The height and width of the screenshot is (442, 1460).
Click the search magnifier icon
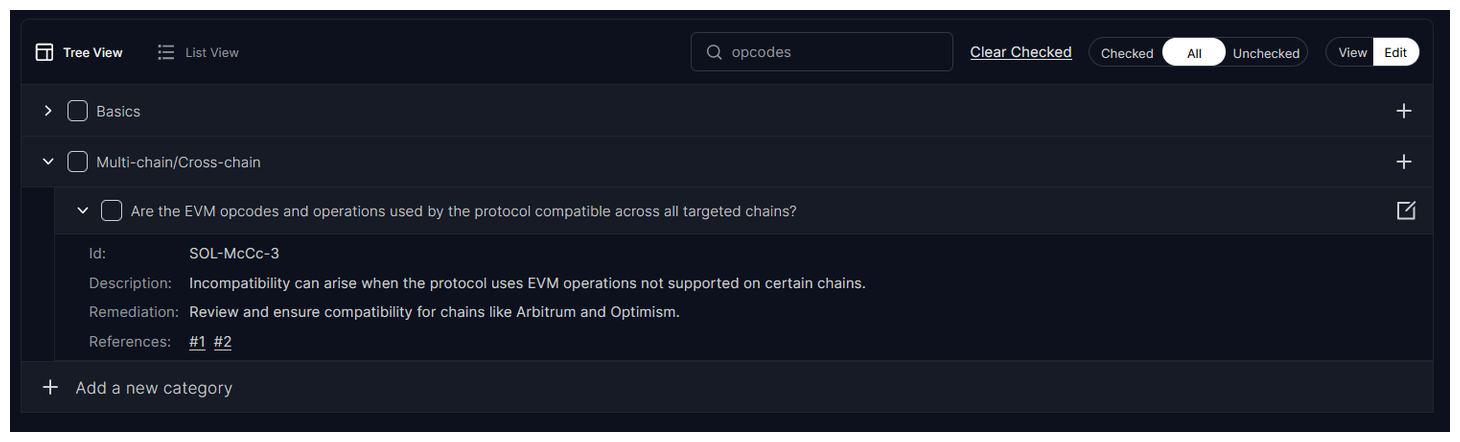pyautogui.click(x=714, y=52)
